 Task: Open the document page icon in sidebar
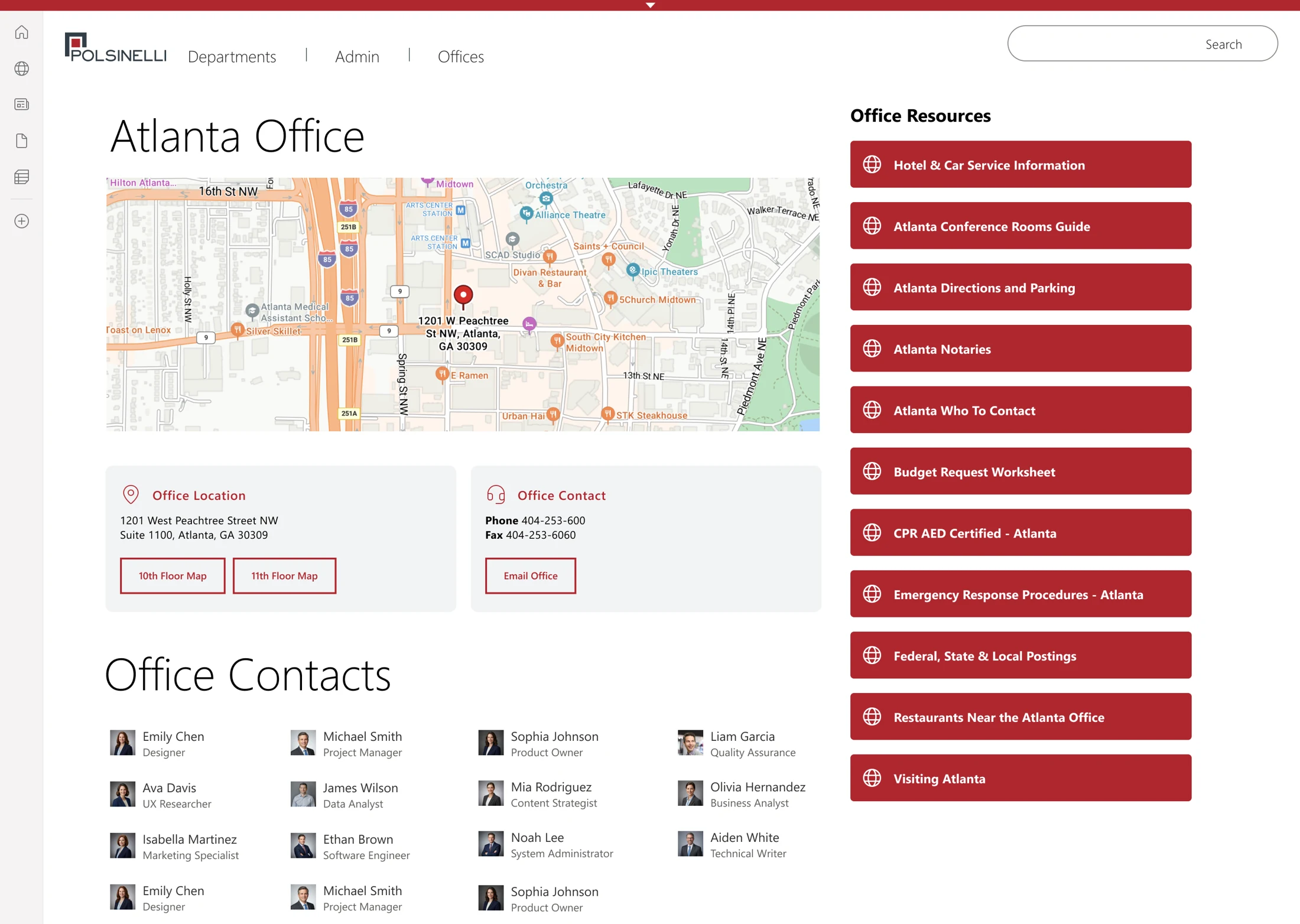tap(22, 141)
